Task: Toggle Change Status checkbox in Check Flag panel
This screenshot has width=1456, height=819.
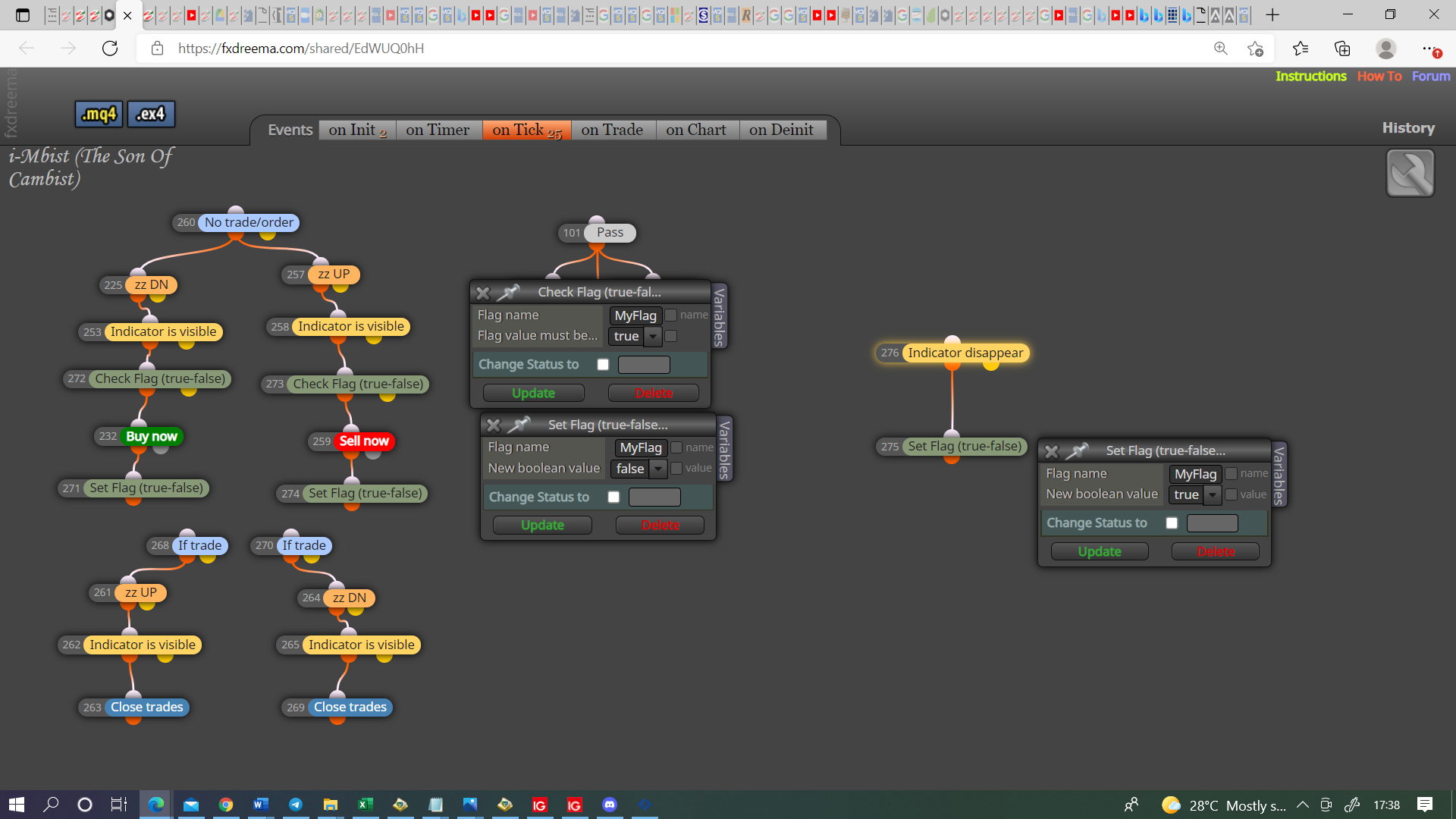Action: 603,365
